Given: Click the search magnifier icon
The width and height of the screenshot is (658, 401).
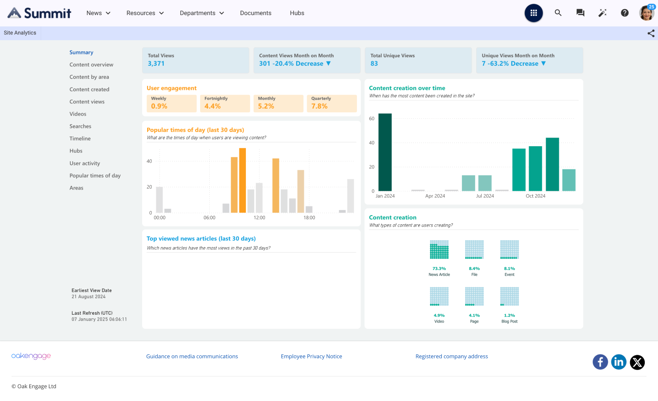Looking at the screenshot, I should [x=558, y=13].
